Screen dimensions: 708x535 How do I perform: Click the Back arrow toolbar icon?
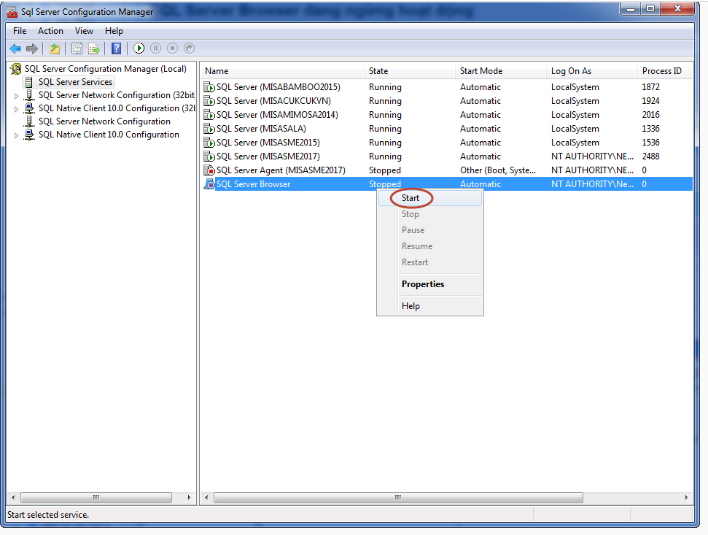coord(15,48)
